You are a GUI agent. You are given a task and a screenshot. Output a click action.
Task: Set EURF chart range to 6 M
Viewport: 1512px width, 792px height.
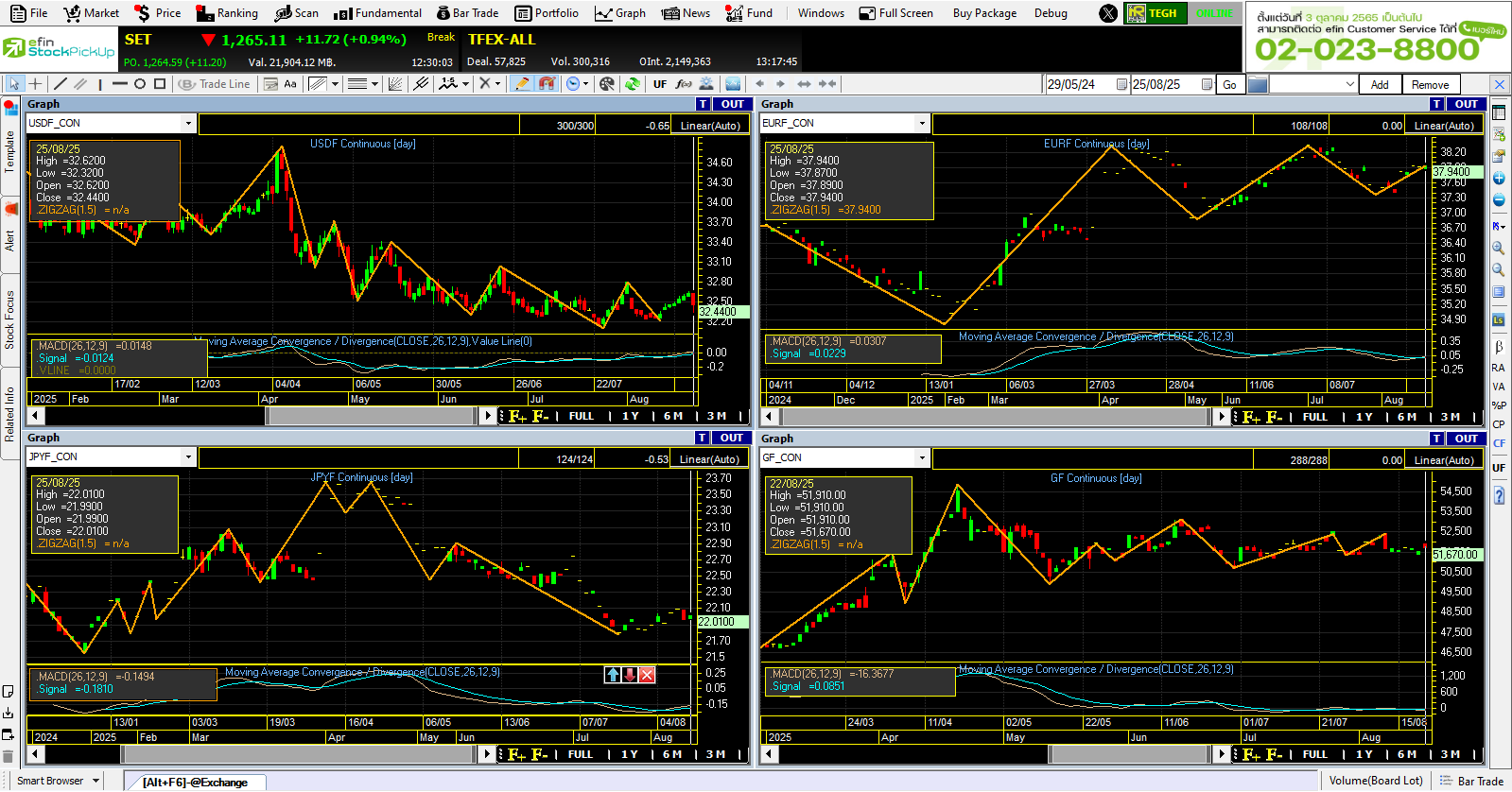(1406, 417)
